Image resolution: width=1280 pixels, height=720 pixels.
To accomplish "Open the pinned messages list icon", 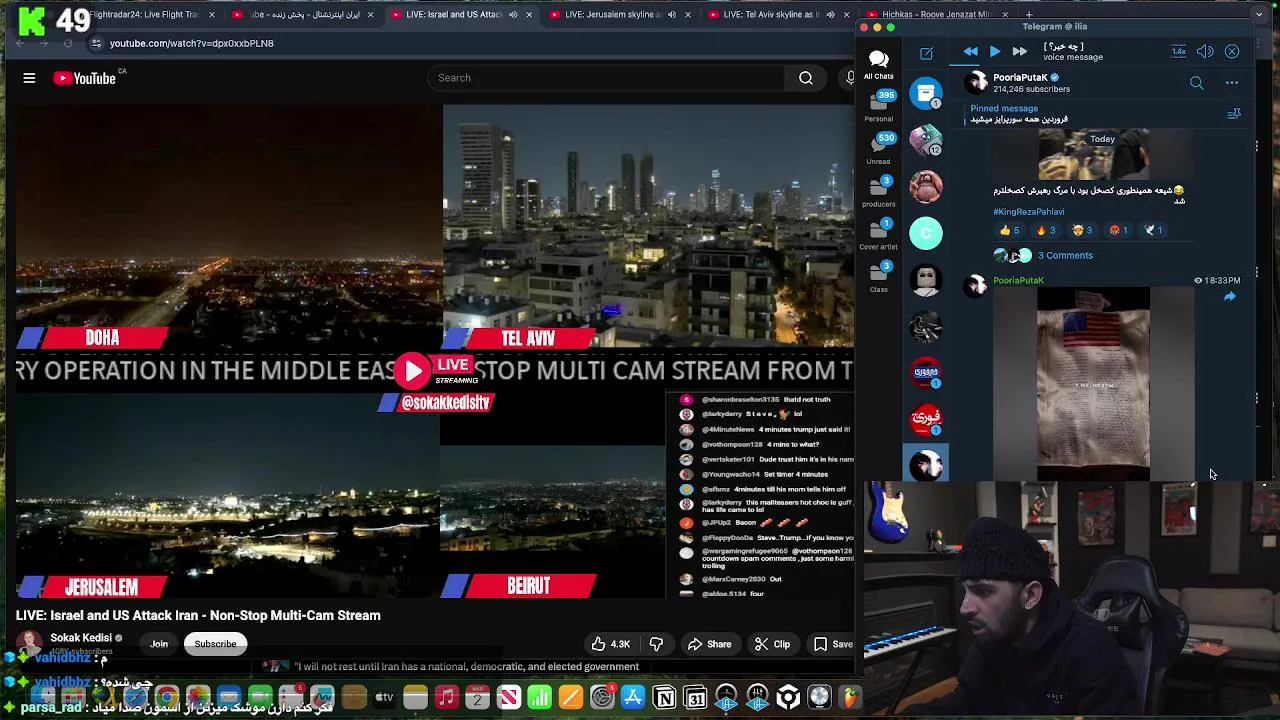I will pyautogui.click(x=1234, y=114).
